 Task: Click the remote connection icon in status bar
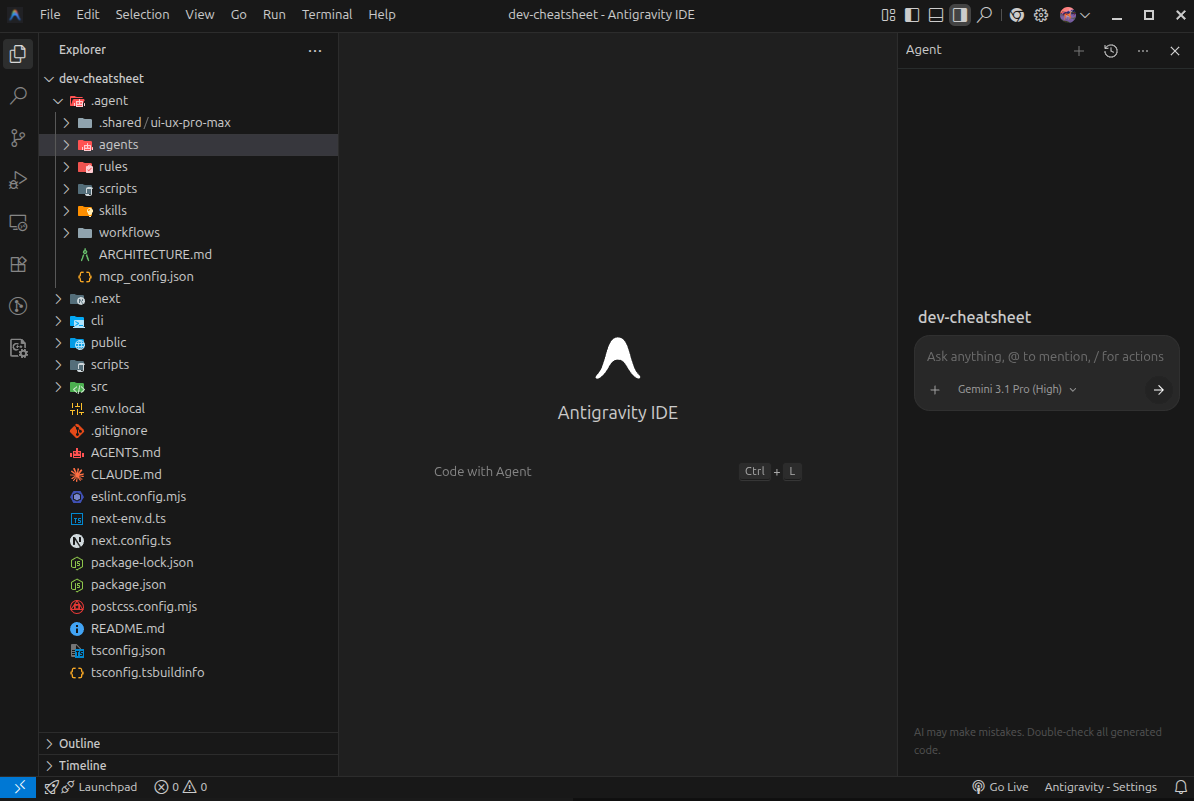click(18, 787)
